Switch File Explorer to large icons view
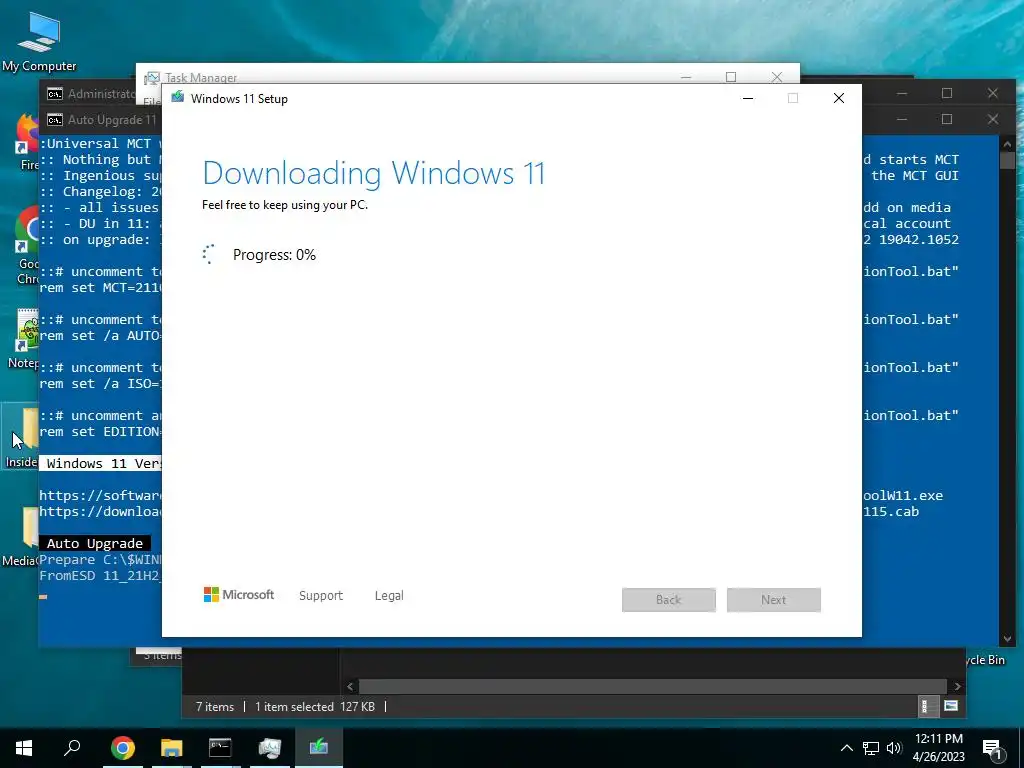Image resolution: width=1024 pixels, height=768 pixels. [951, 706]
